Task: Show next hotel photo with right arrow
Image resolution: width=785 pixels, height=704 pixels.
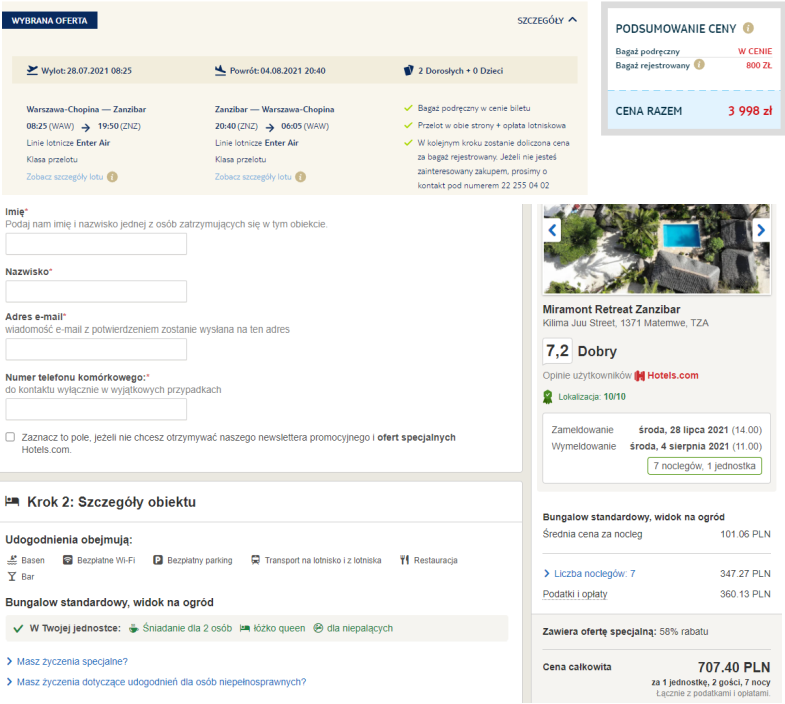Action: (761, 230)
